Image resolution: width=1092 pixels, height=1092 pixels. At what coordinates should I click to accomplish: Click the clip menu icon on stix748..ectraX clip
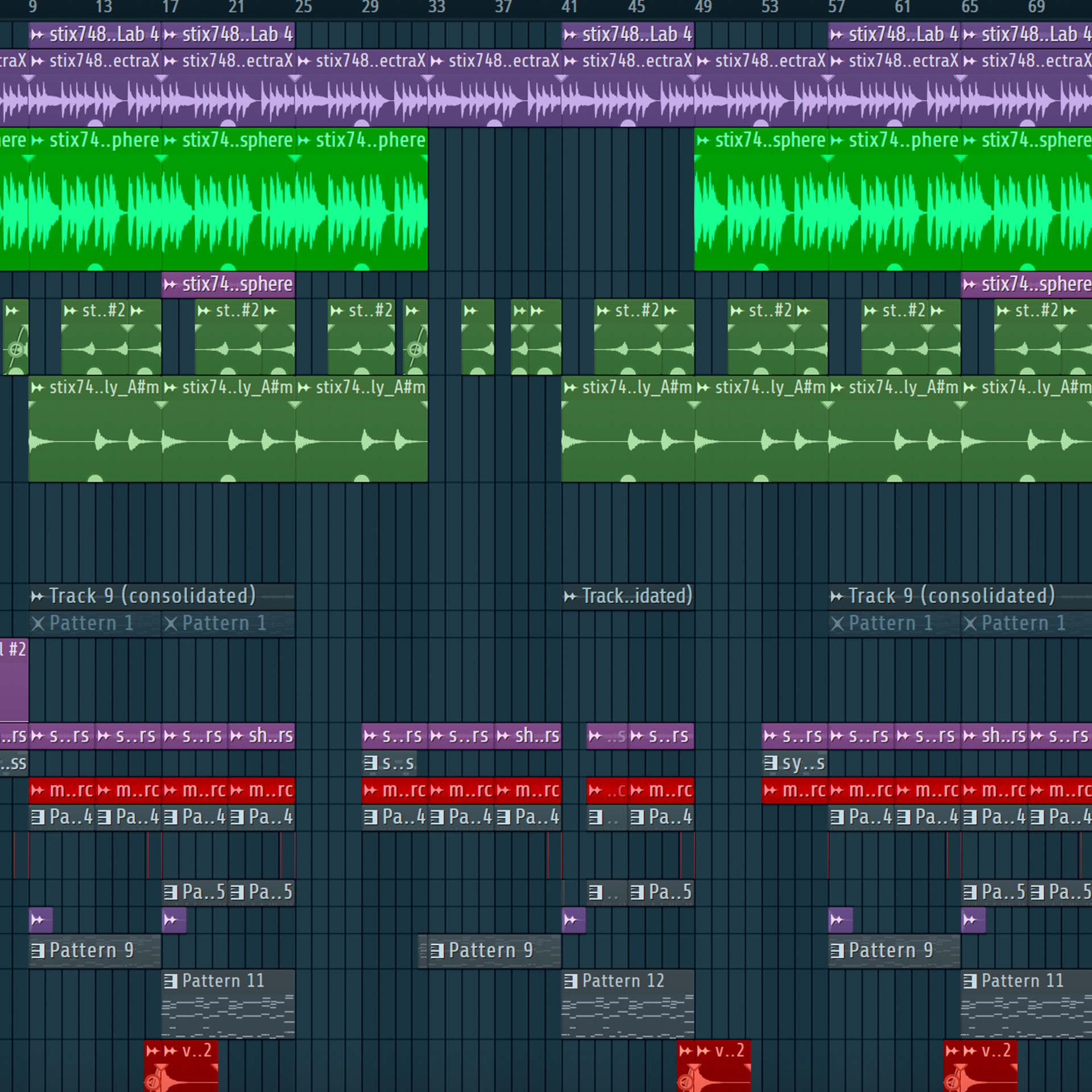[x=36, y=61]
